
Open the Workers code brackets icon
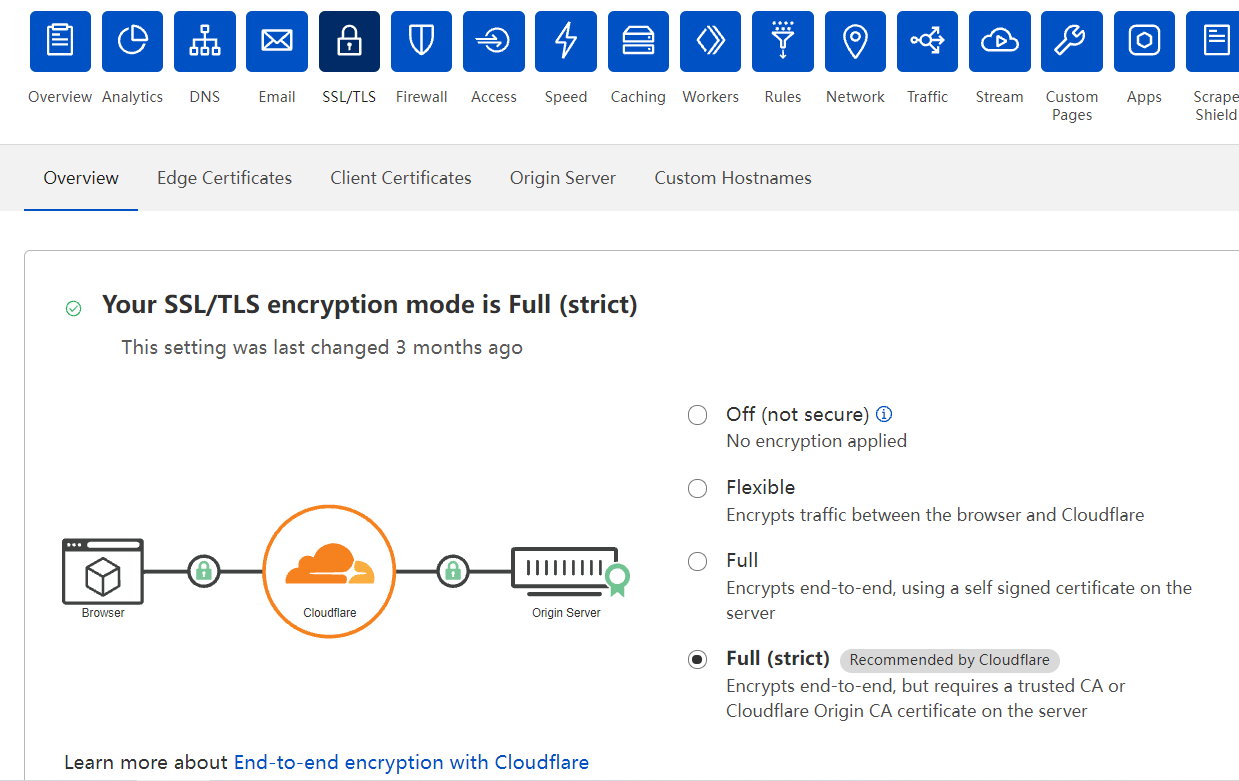tap(711, 41)
